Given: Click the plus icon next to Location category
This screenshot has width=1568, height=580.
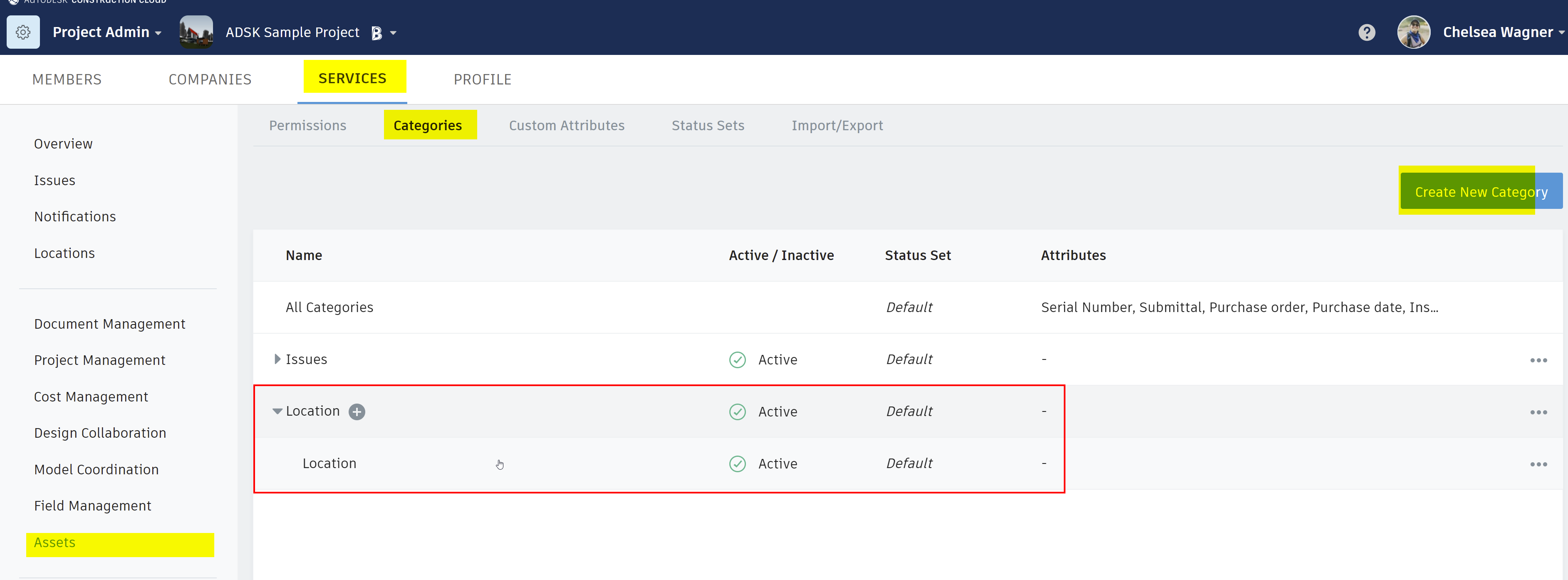Looking at the screenshot, I should click(x=357, y=411).
